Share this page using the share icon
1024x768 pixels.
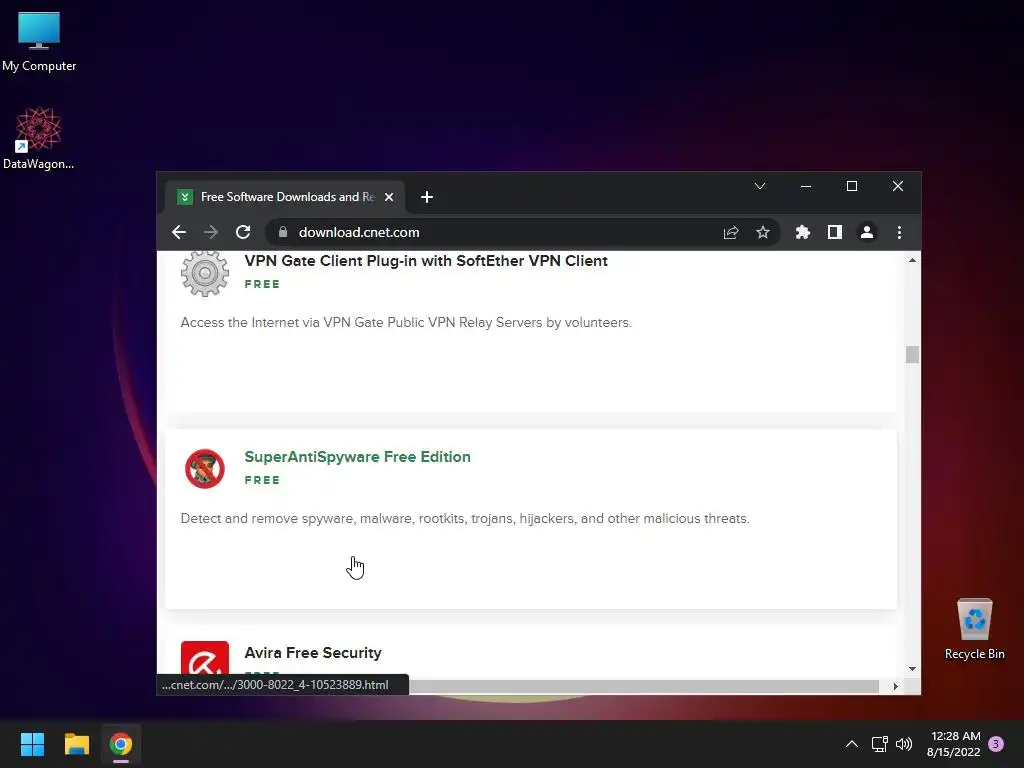coord(731,232)
